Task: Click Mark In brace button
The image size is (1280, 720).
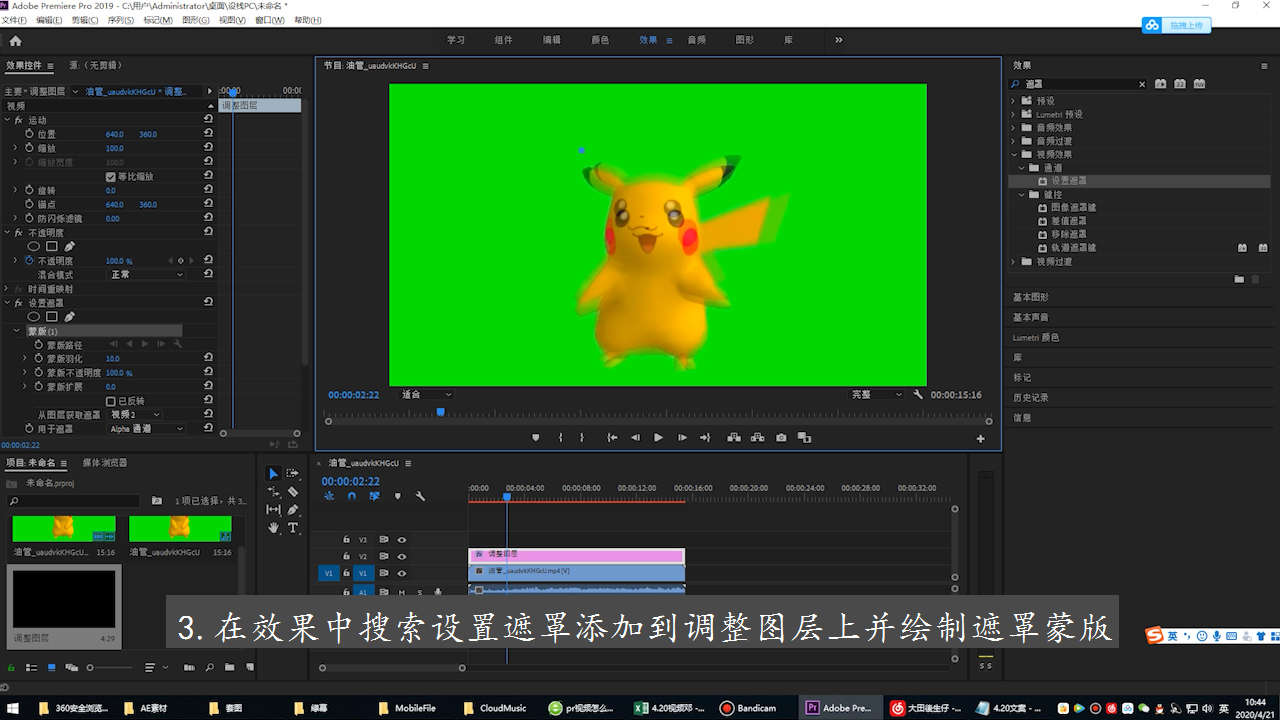Action: point(560,437)
